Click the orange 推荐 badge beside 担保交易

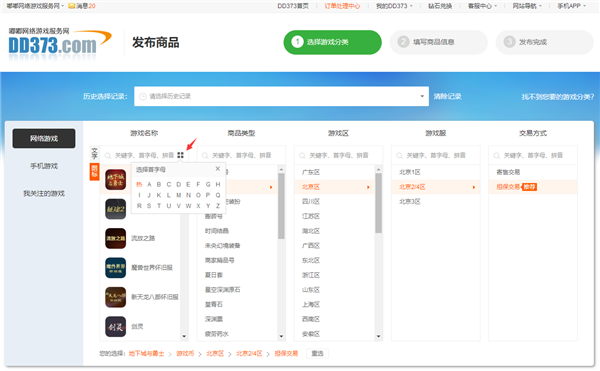click(530, 187)
